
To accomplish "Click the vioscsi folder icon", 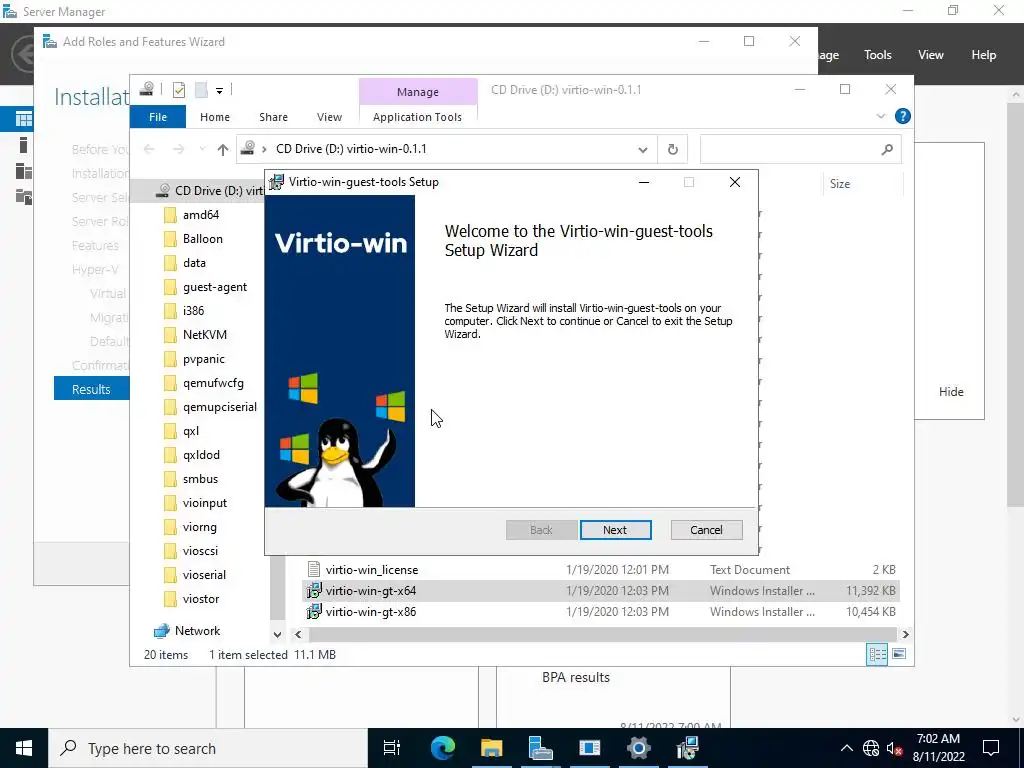I will click(170, 551).
